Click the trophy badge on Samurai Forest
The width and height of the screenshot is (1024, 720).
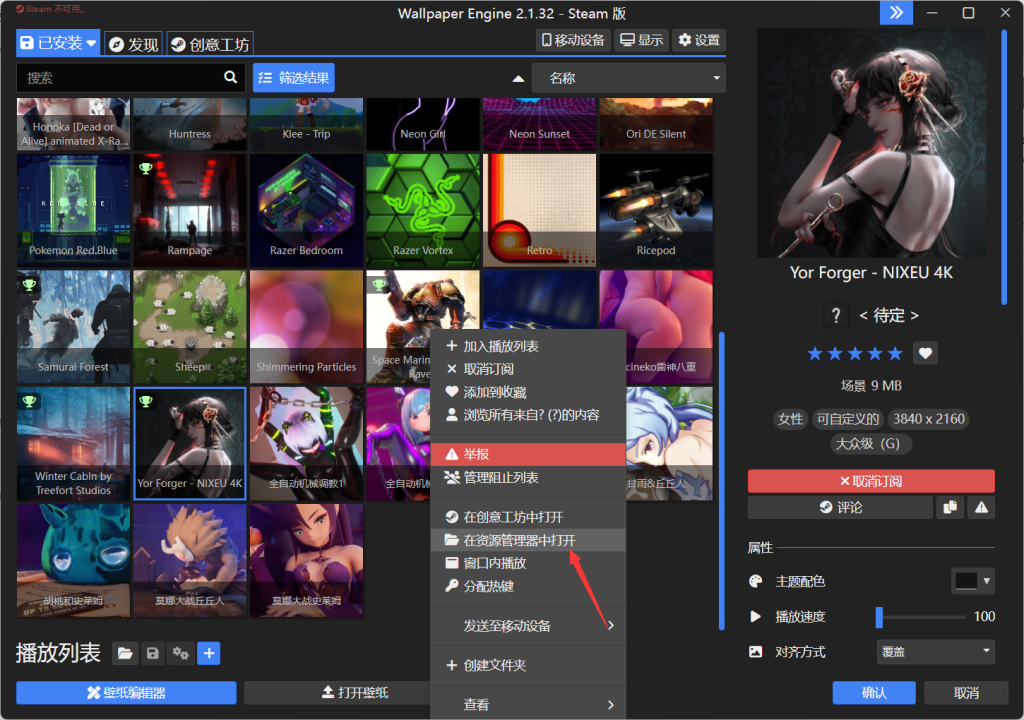pyautogui.click(x=29, y=284)
